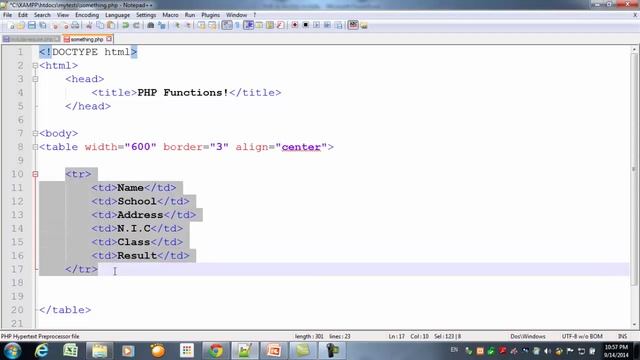Click the Dos\Windows line ending status field
The image size is (640, 360).
tap(528, 336)
